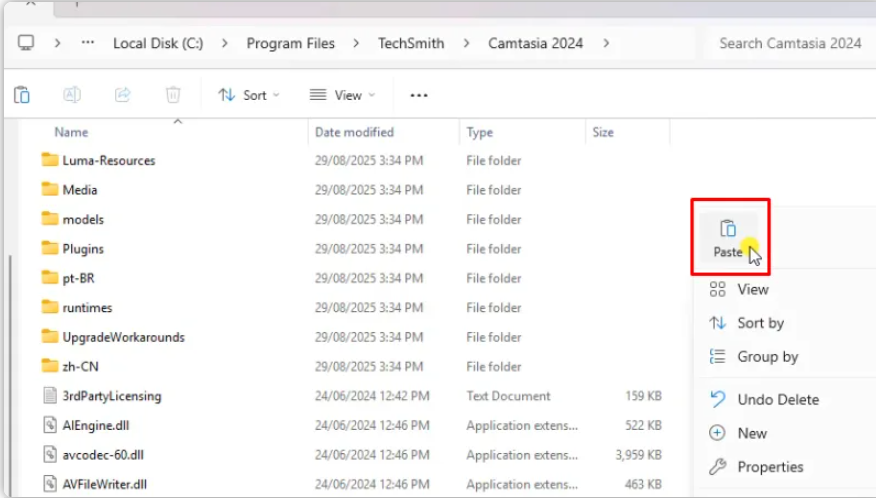876x498 pixels.
Task: Click the Paste icon in context menu
Action: [728, 229]
